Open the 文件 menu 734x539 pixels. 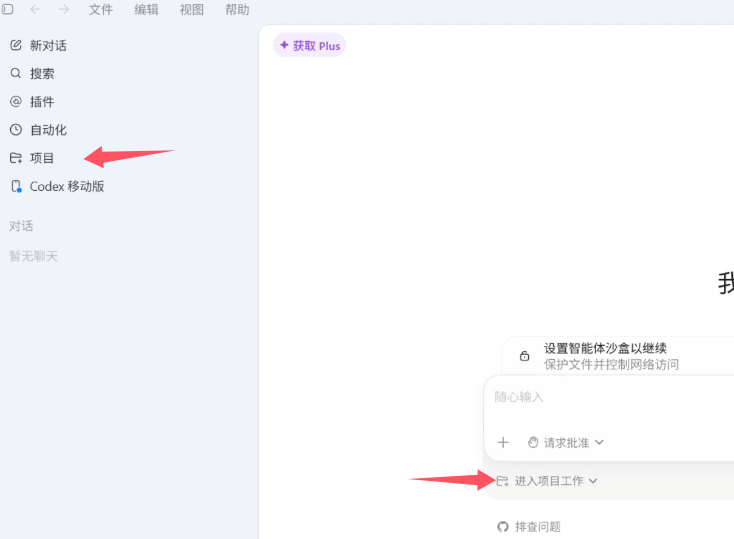coord(101,9)
